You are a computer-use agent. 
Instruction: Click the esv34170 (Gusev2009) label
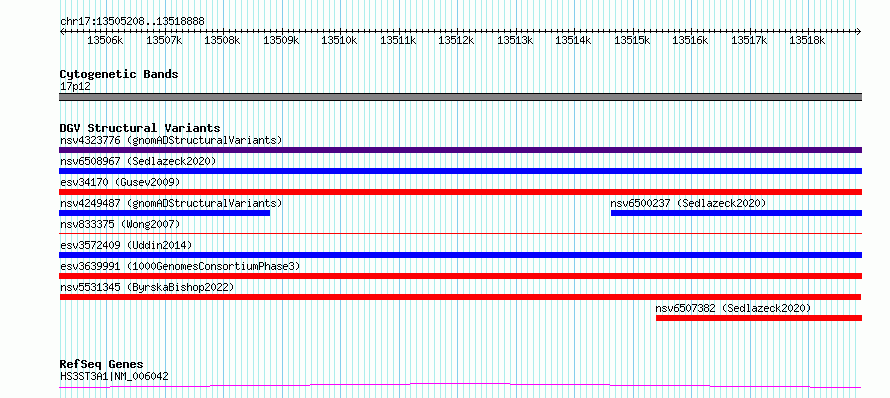coord(120,182)
